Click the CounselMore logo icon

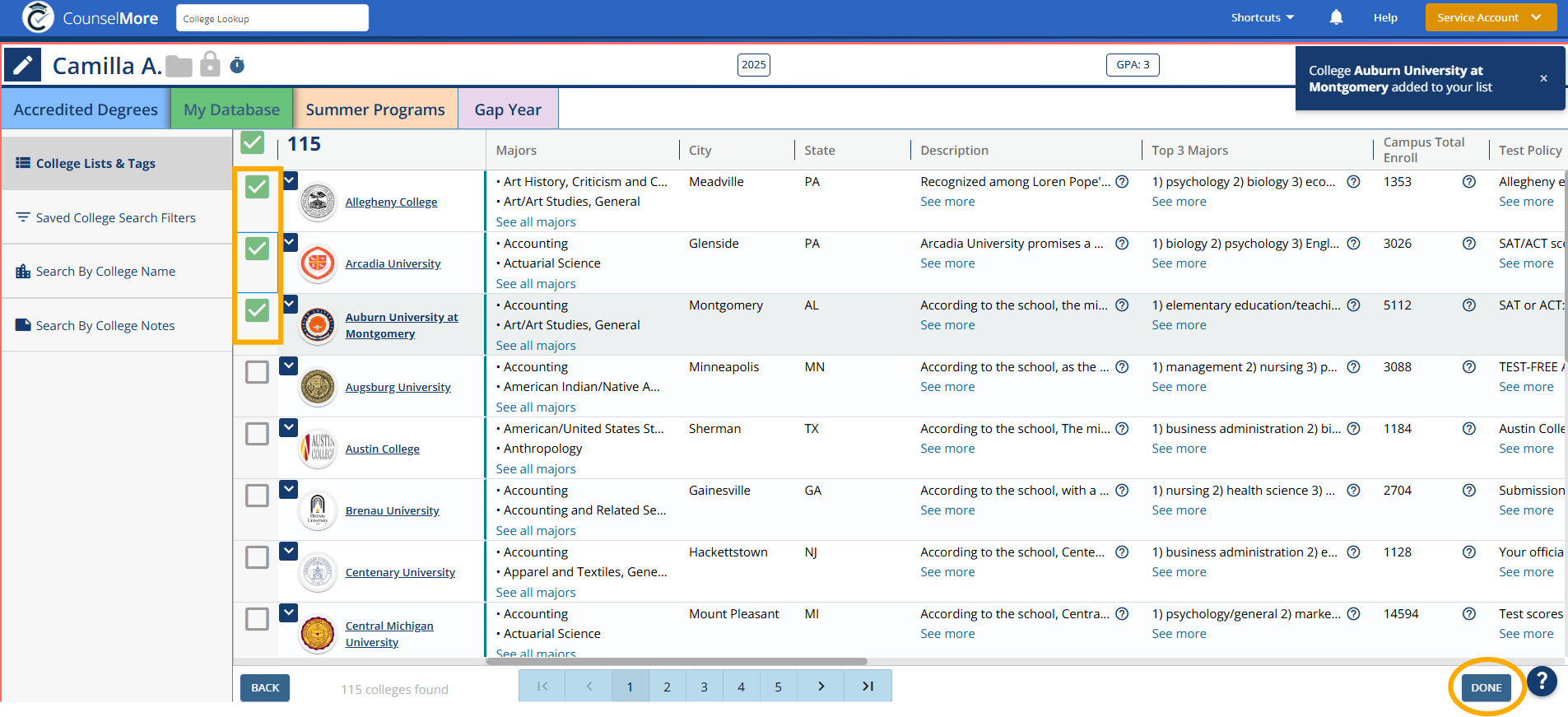38,17
